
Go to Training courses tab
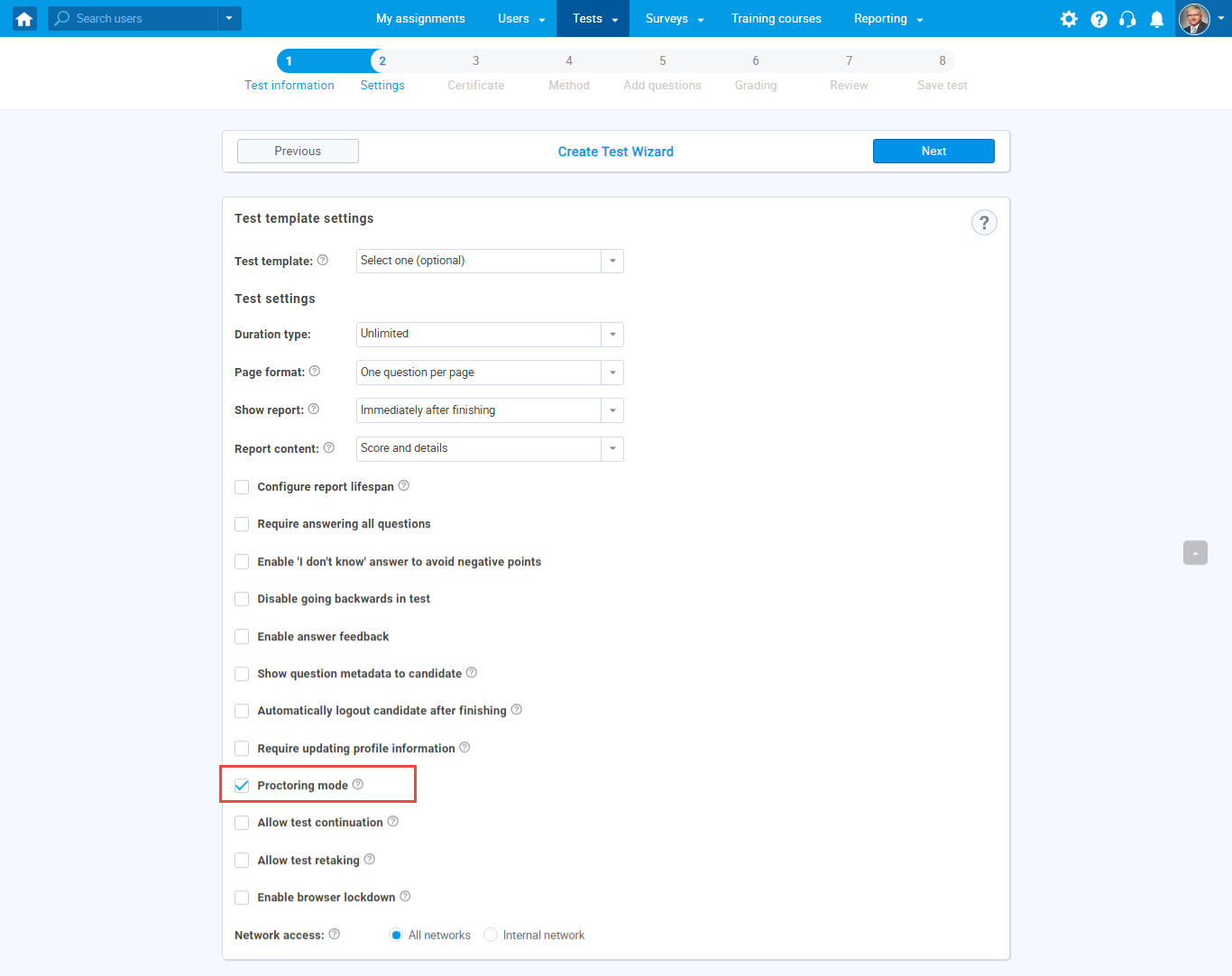pyautogui.click(x=776, y=19)
